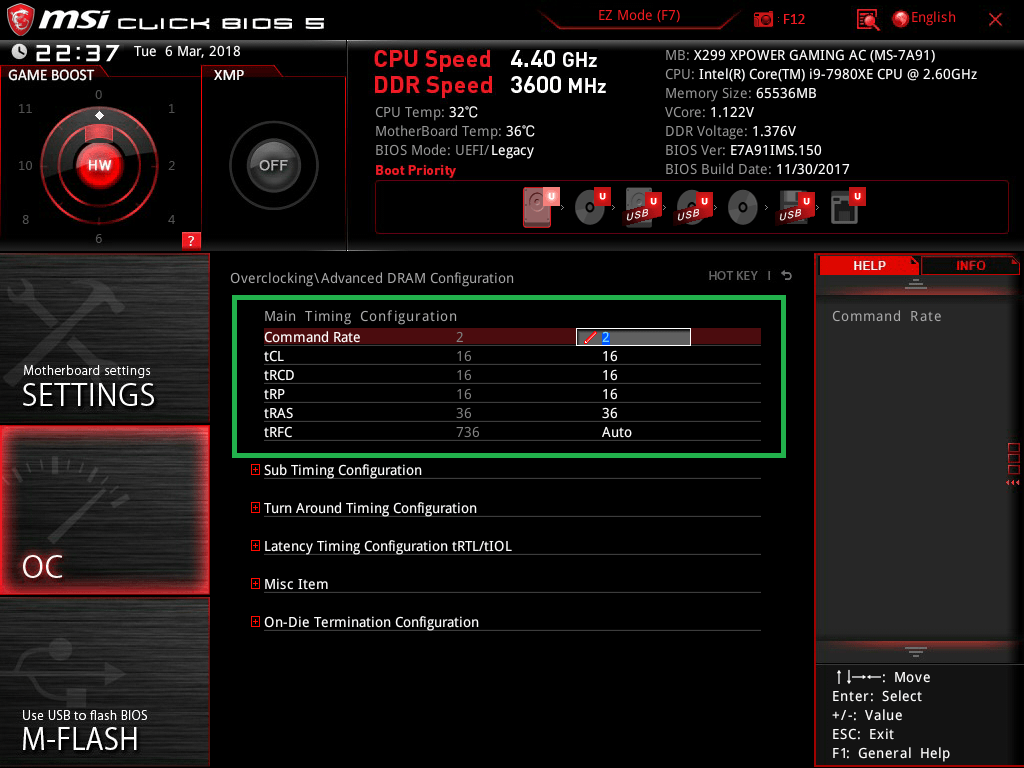Open the OC overclocking section
Viewport: 1024px width, 768px height.
(x=104, y=511)
